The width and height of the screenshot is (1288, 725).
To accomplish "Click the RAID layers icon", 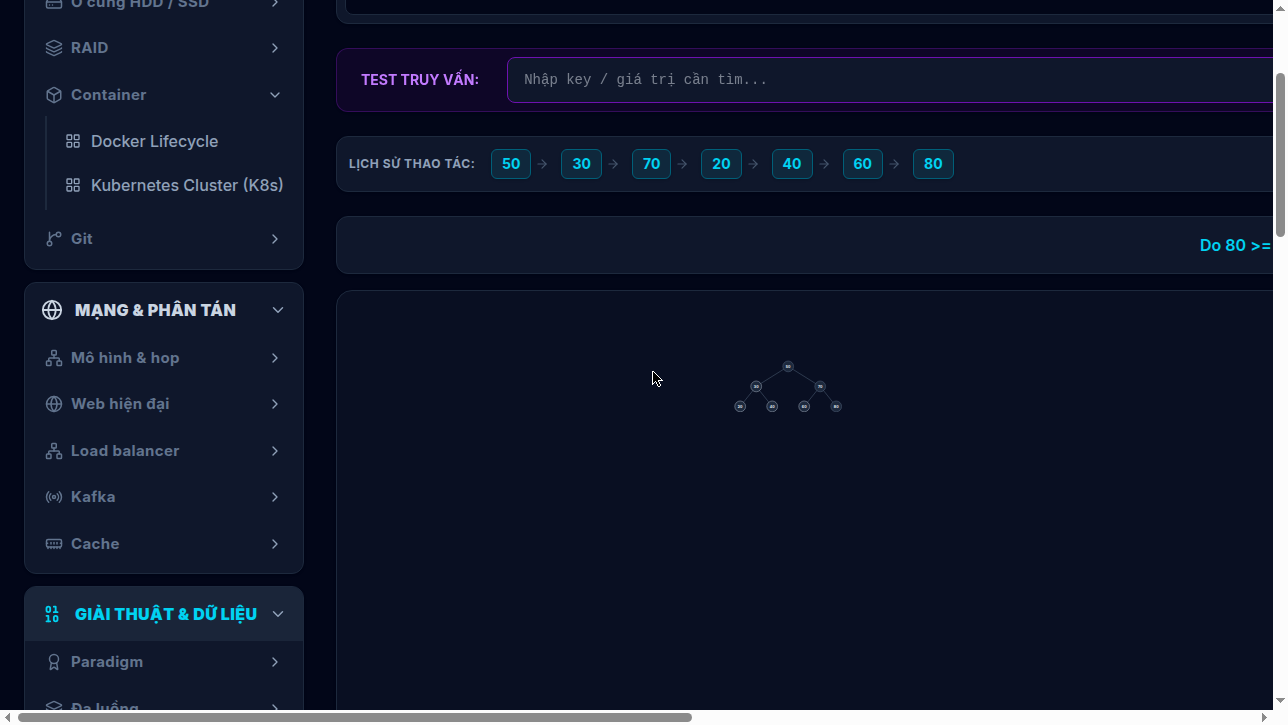I will pyautogui.click(x=54, y=48).
